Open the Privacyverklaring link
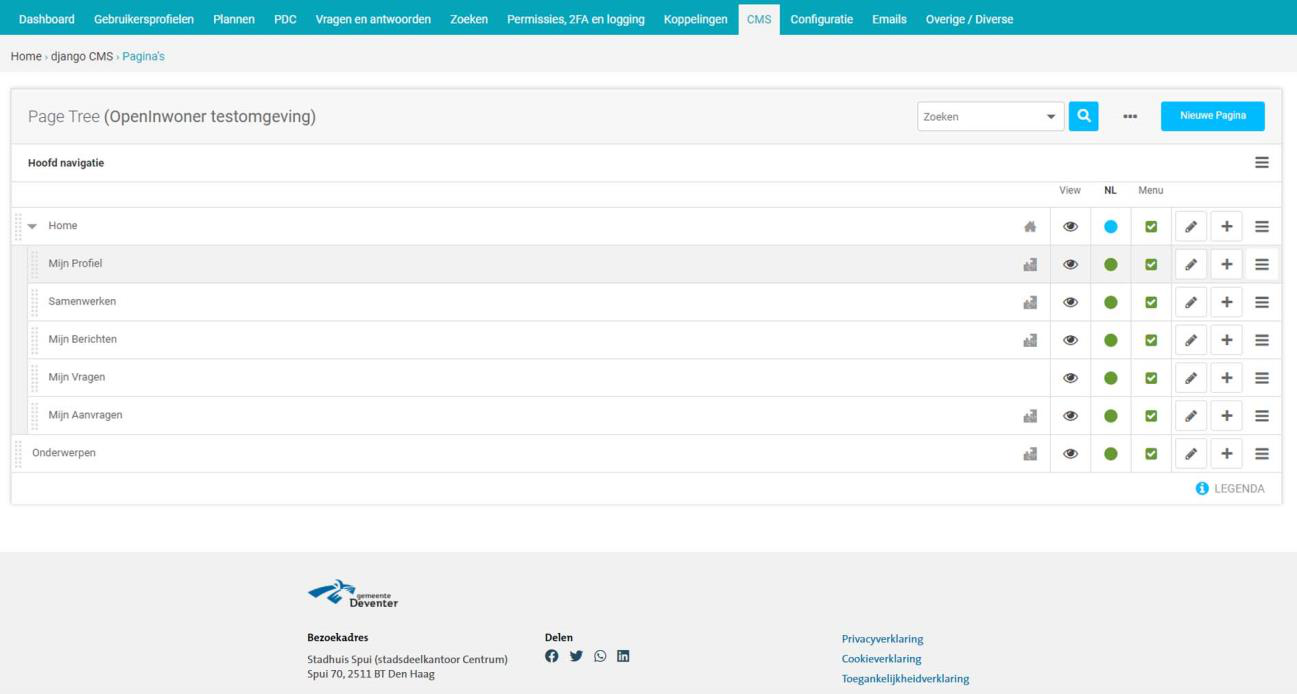 pyautogui.click(x=882, y=639)
